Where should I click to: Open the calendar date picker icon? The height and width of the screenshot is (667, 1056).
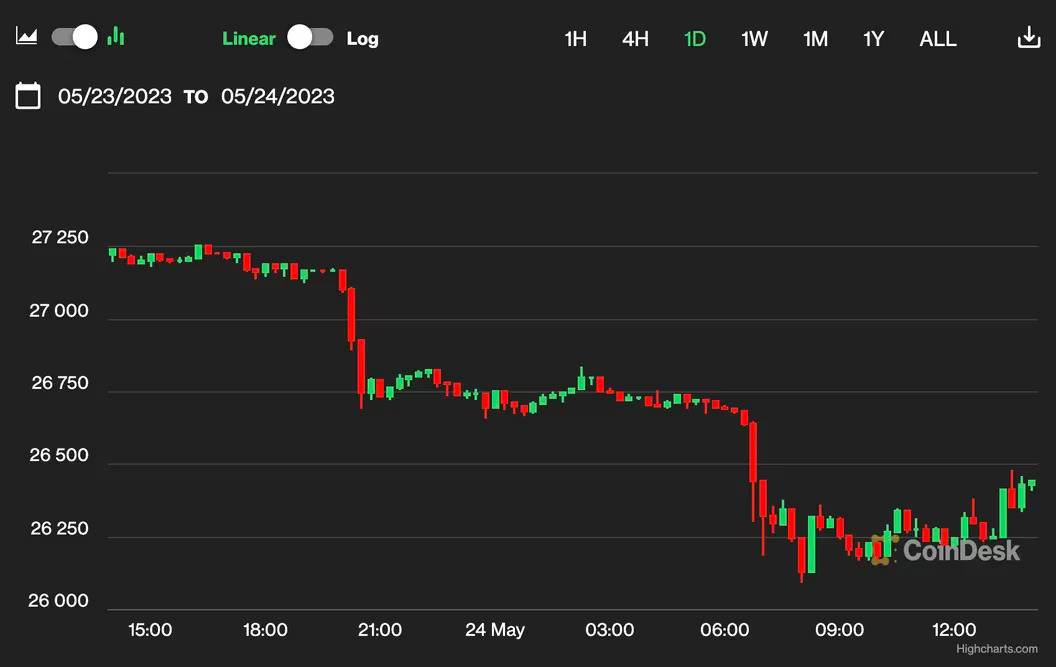pyautogui.click(x=28, y=96)
